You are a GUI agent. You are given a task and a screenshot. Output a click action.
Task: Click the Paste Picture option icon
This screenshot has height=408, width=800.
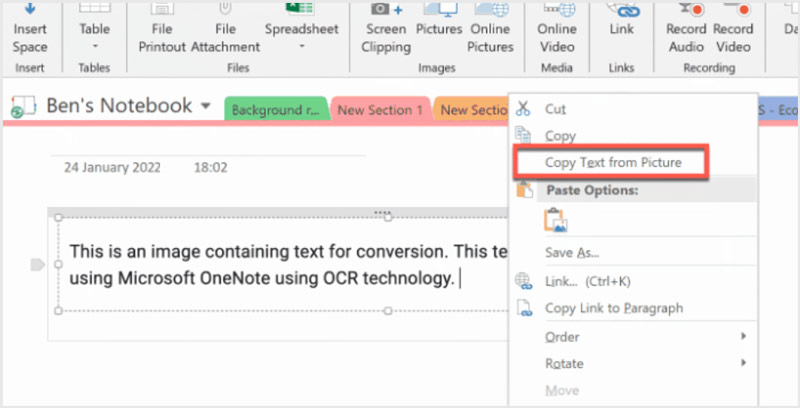(x=556, y=220)
